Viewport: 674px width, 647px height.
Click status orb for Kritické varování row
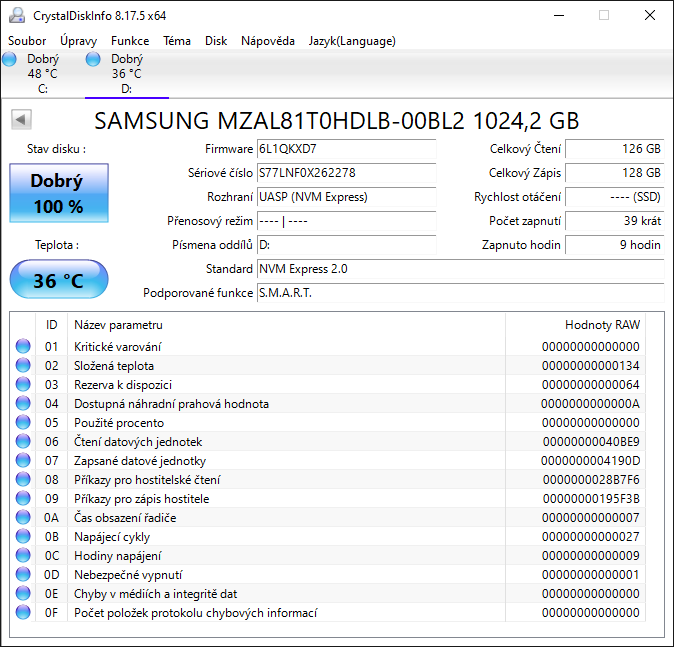coord(23,346)
